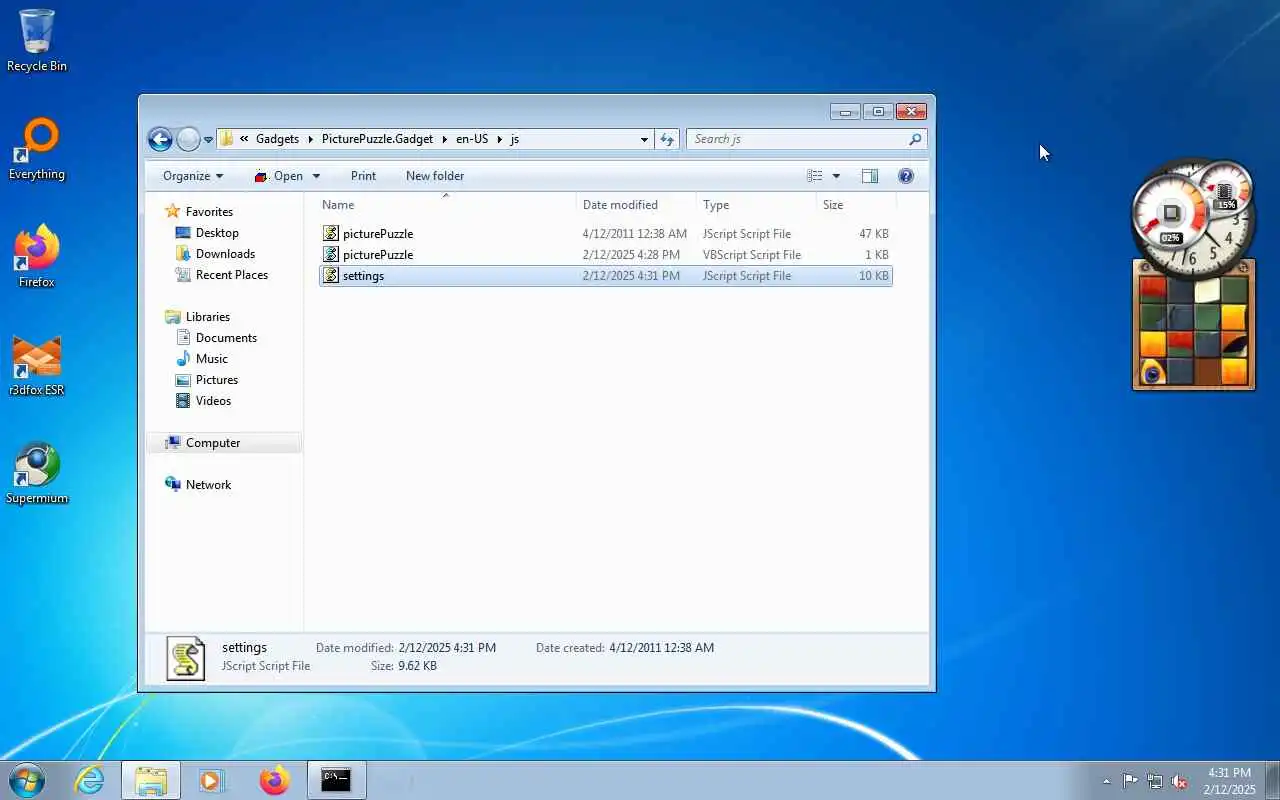Open the Explorer help icon
Image resolution: width=1280 pixels, height=800 pixels.
[906, 176]
